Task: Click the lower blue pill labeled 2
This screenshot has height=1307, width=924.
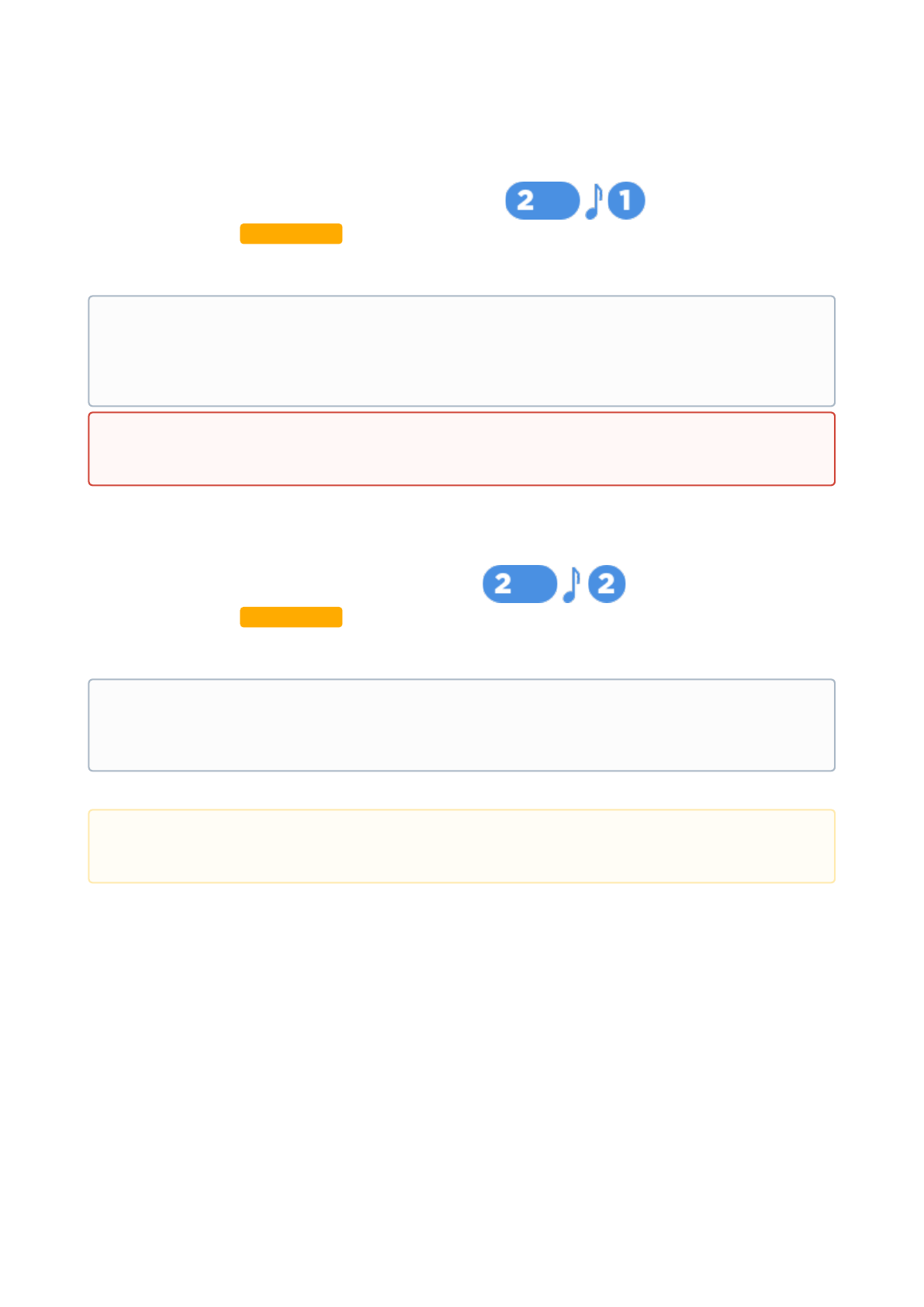Action: point(520,584)
